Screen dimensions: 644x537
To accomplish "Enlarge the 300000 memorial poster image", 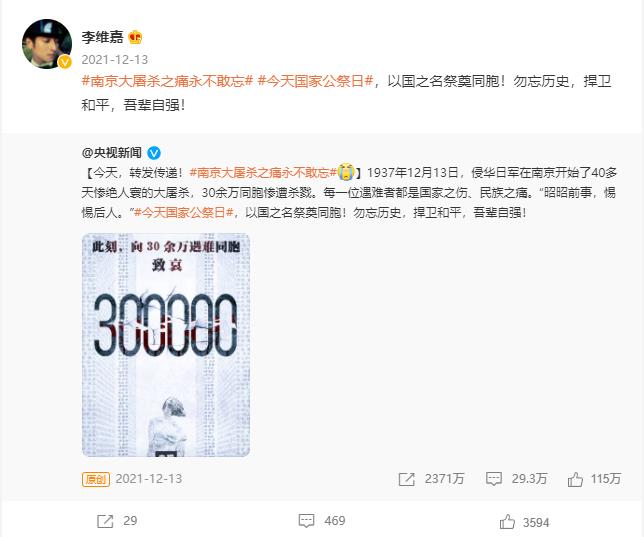I will click(x=166, y=345).
